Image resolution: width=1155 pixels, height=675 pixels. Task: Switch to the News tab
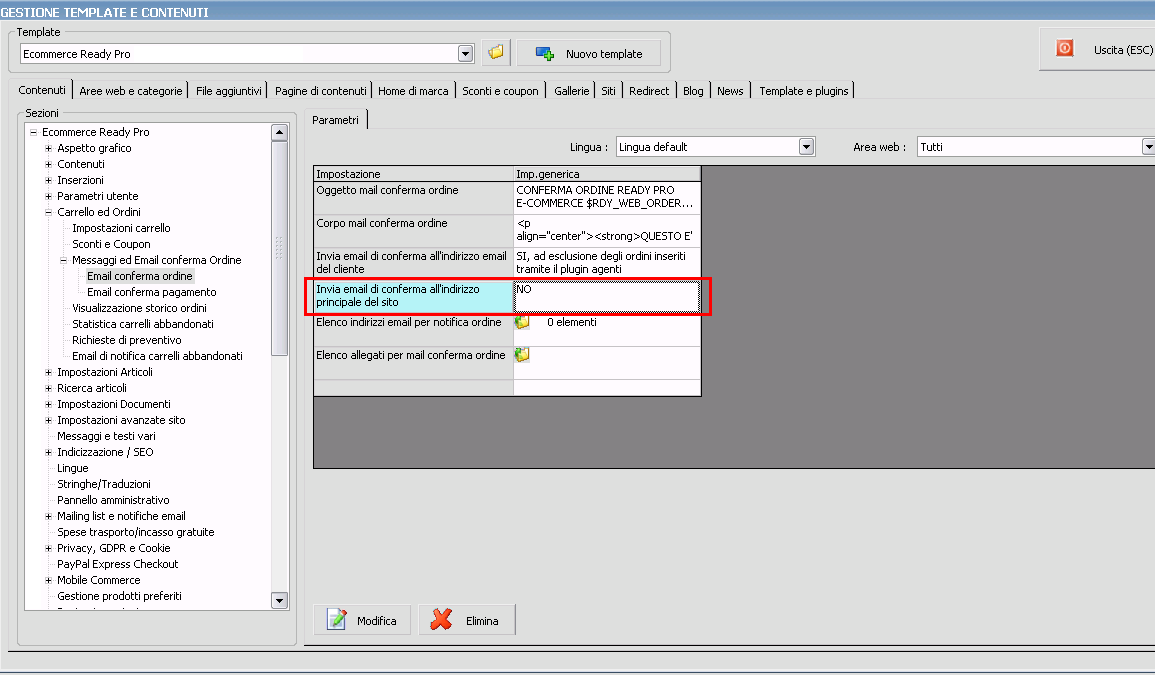coord(730,91)
